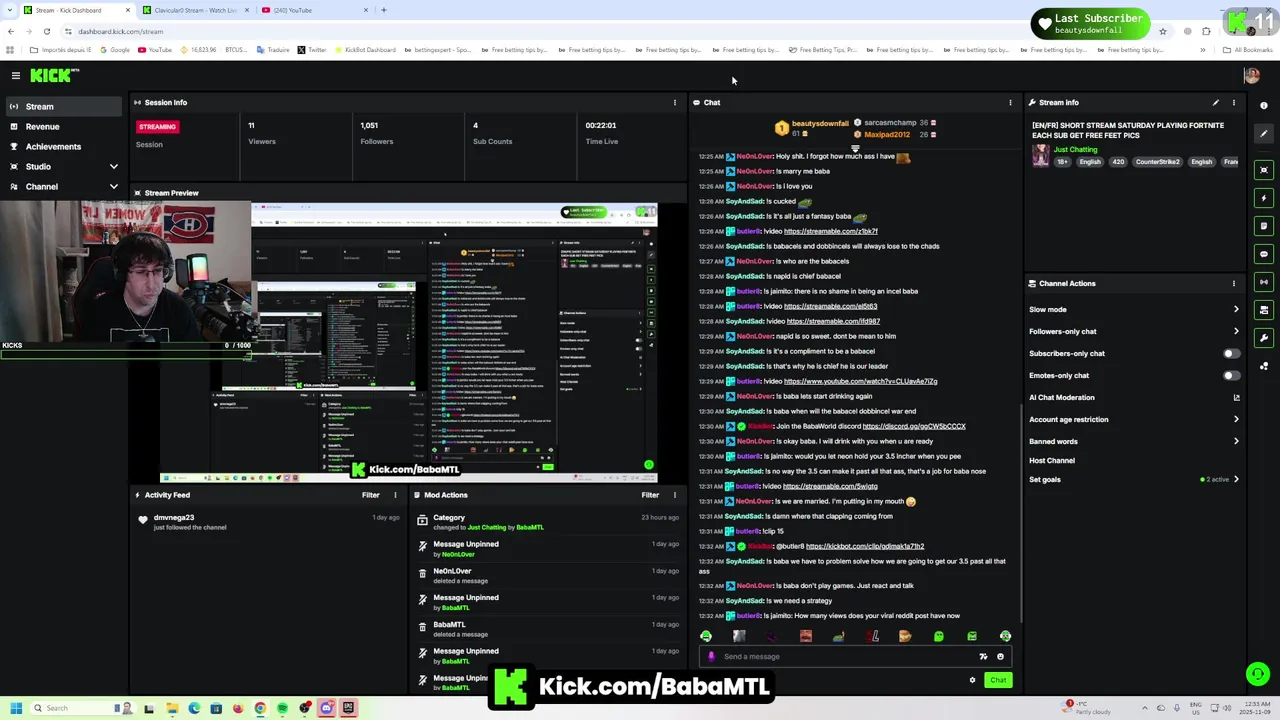Click the dmvmega23 follow entry
This screenshot has width=1280, height=720.
pos(268,522)
